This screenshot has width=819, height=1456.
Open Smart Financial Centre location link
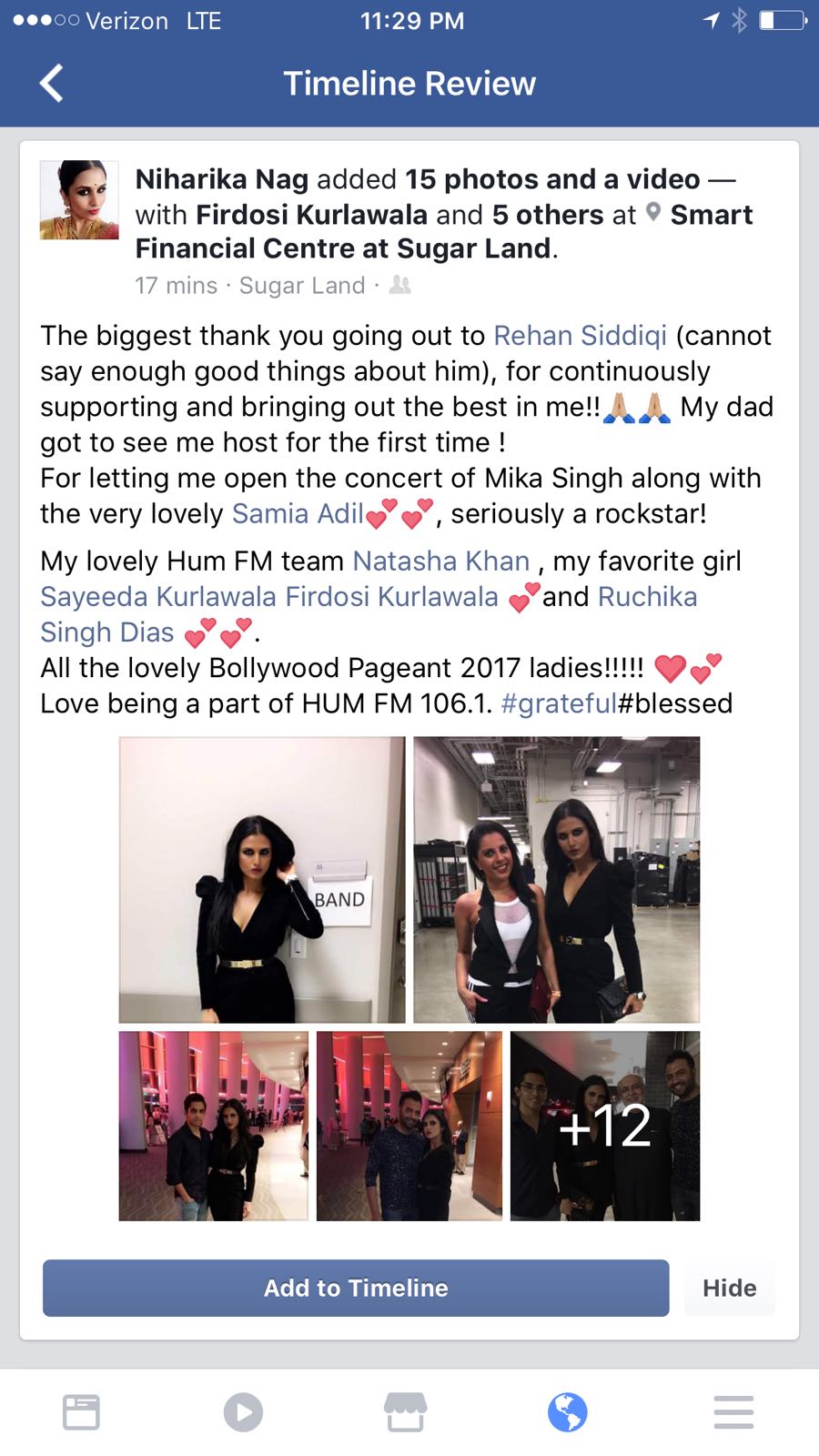tap(444, 231)
